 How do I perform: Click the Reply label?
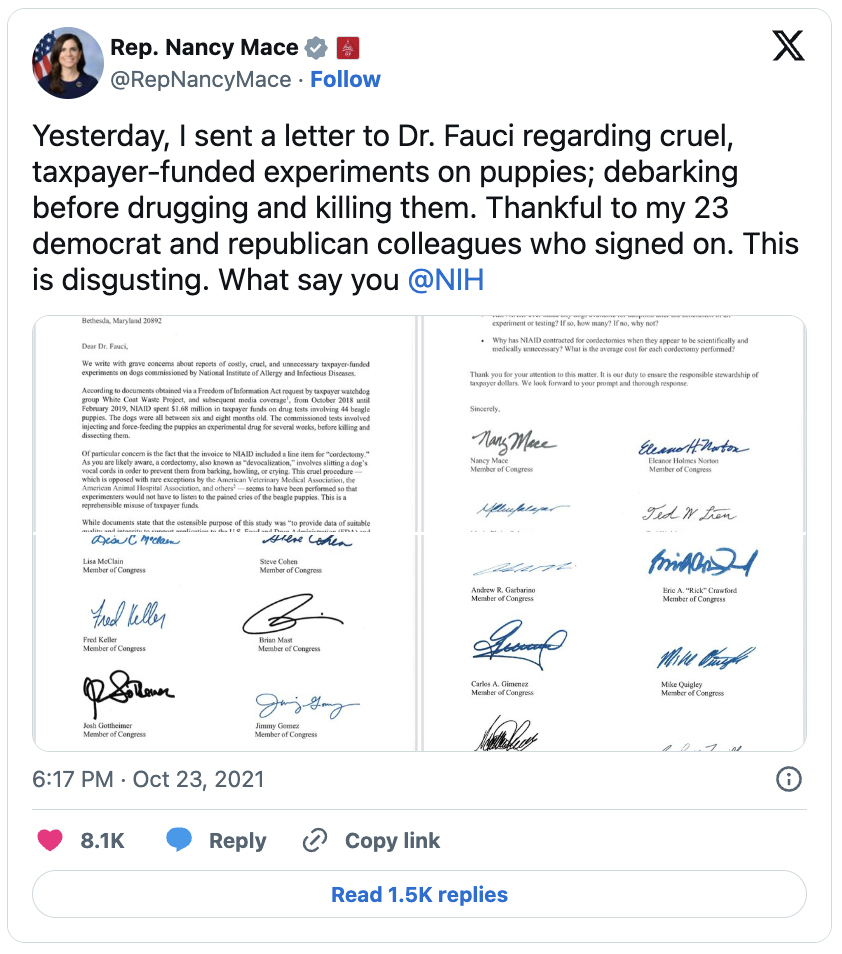pos(237,840)
